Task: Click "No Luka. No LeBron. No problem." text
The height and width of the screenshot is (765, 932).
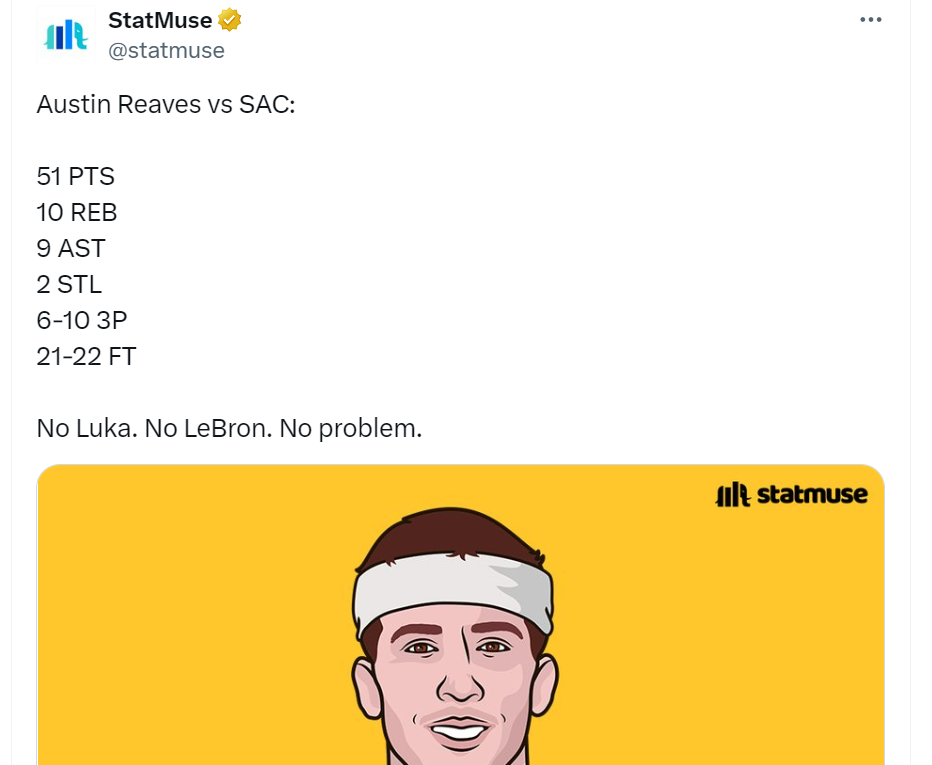Action: (x=230, y=429)
